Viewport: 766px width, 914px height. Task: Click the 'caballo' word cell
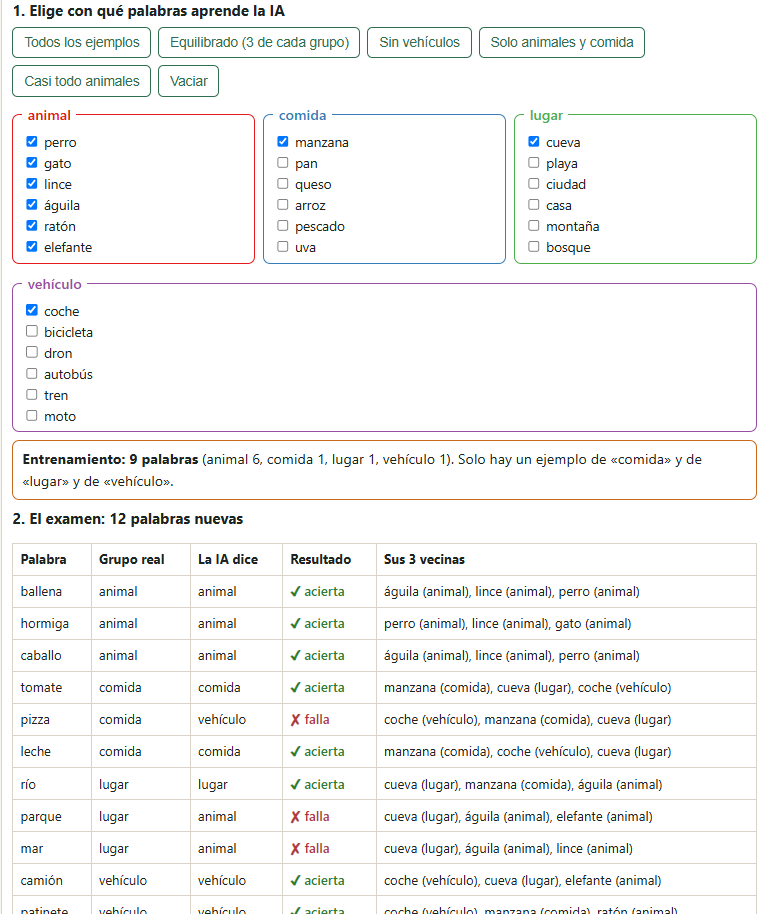52,656
